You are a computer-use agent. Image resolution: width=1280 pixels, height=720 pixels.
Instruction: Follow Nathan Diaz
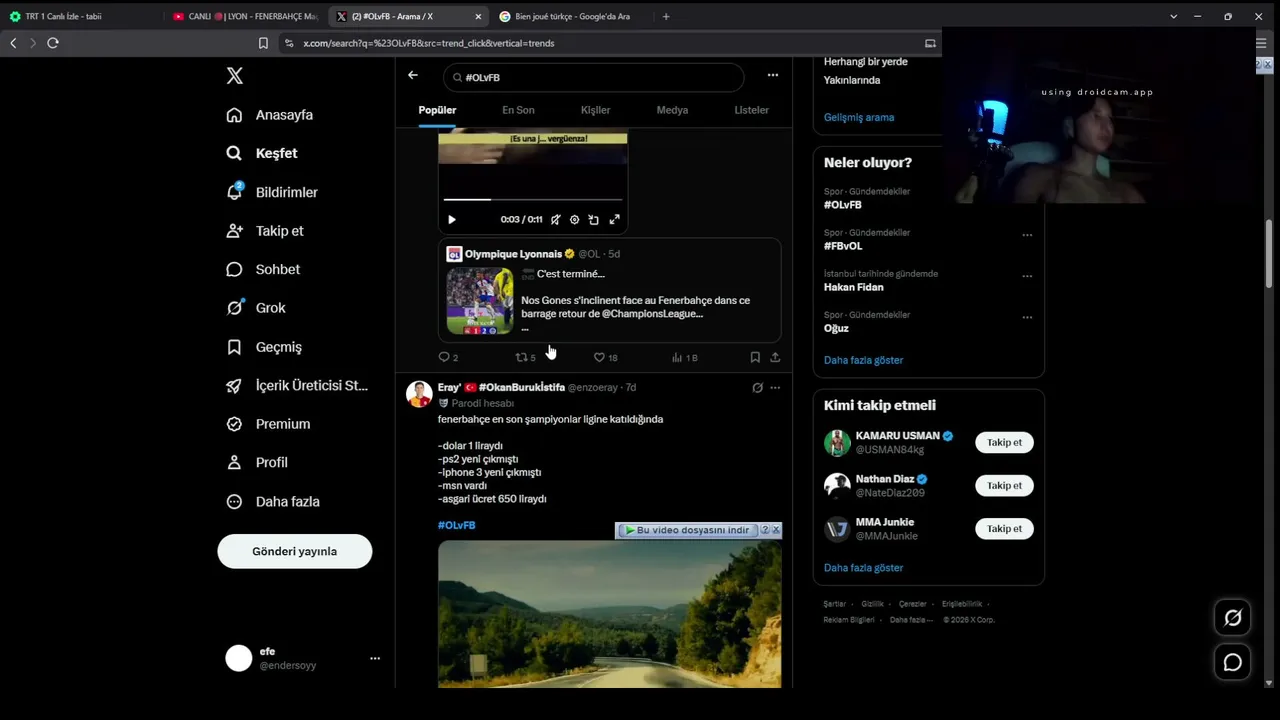click(1004, 485)
